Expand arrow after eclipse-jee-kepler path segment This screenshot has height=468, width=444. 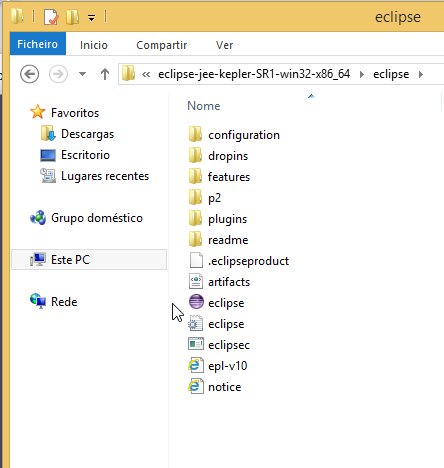[x=362, y=74]
